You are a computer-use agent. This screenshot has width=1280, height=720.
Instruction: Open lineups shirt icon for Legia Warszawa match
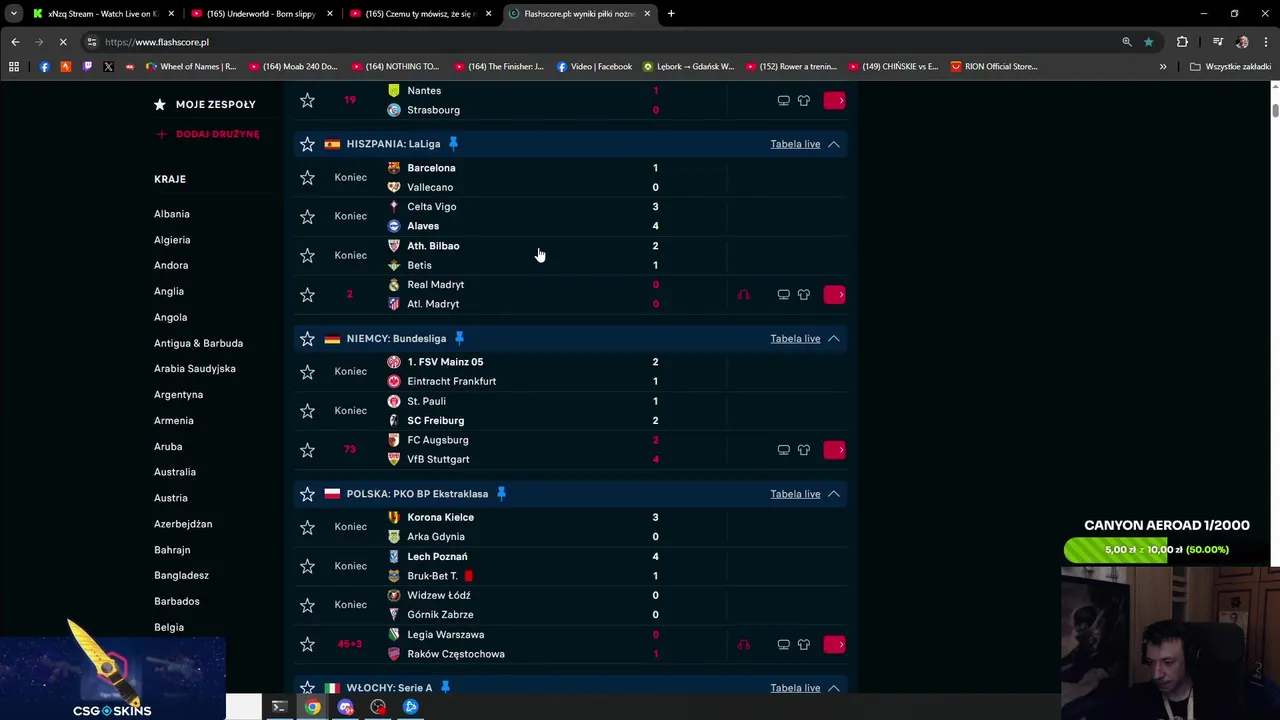pos(804,645)
